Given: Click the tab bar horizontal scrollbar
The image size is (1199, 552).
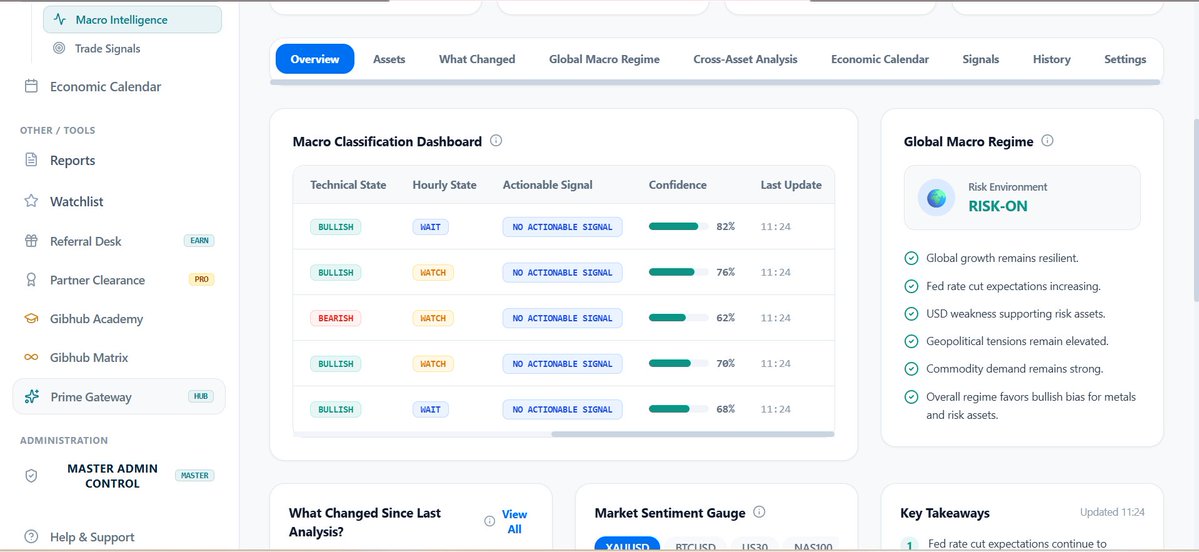Looking at the screenshot, I should tap(715, 82).
